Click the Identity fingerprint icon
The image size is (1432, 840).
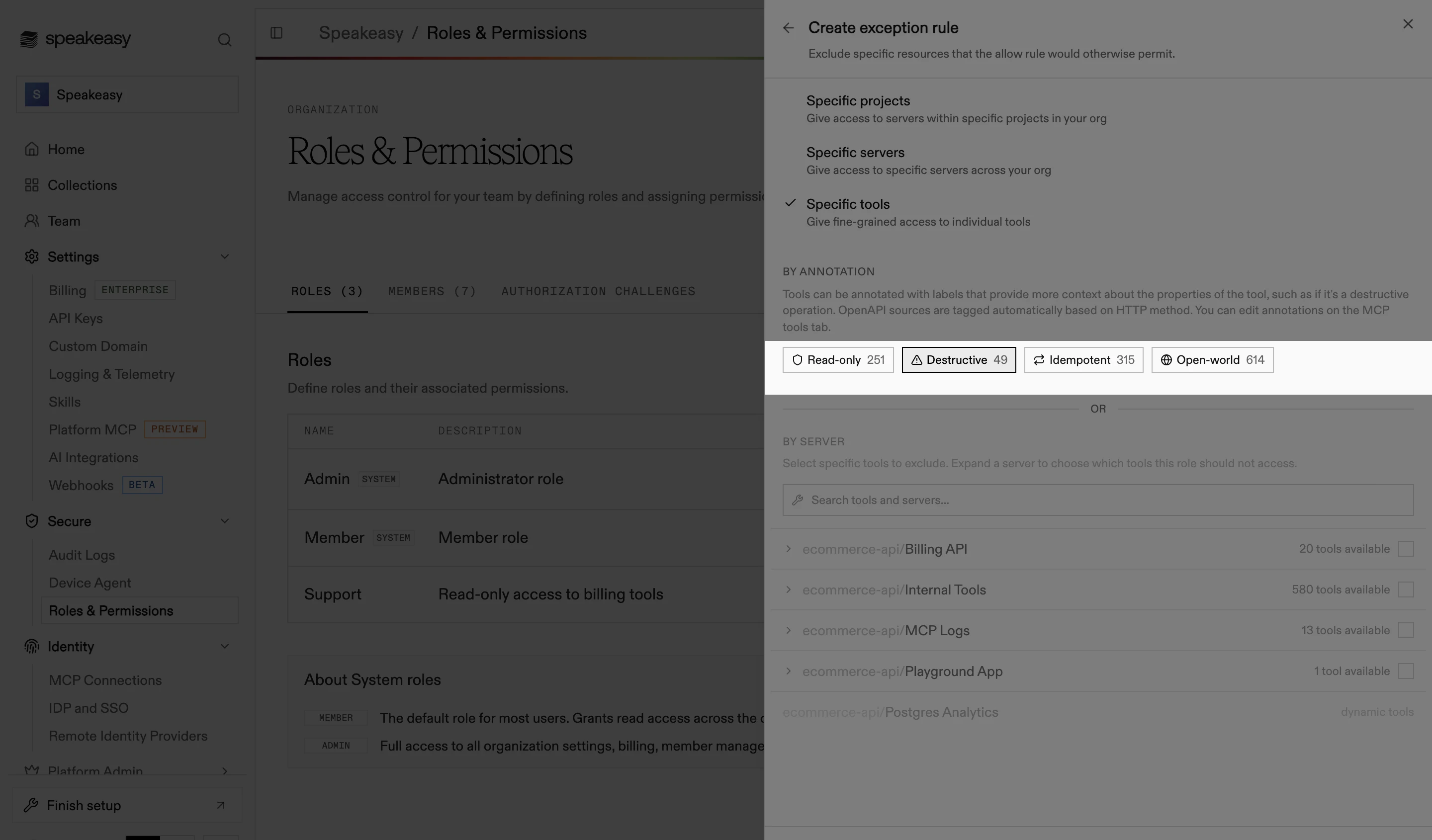click(32, 646)
